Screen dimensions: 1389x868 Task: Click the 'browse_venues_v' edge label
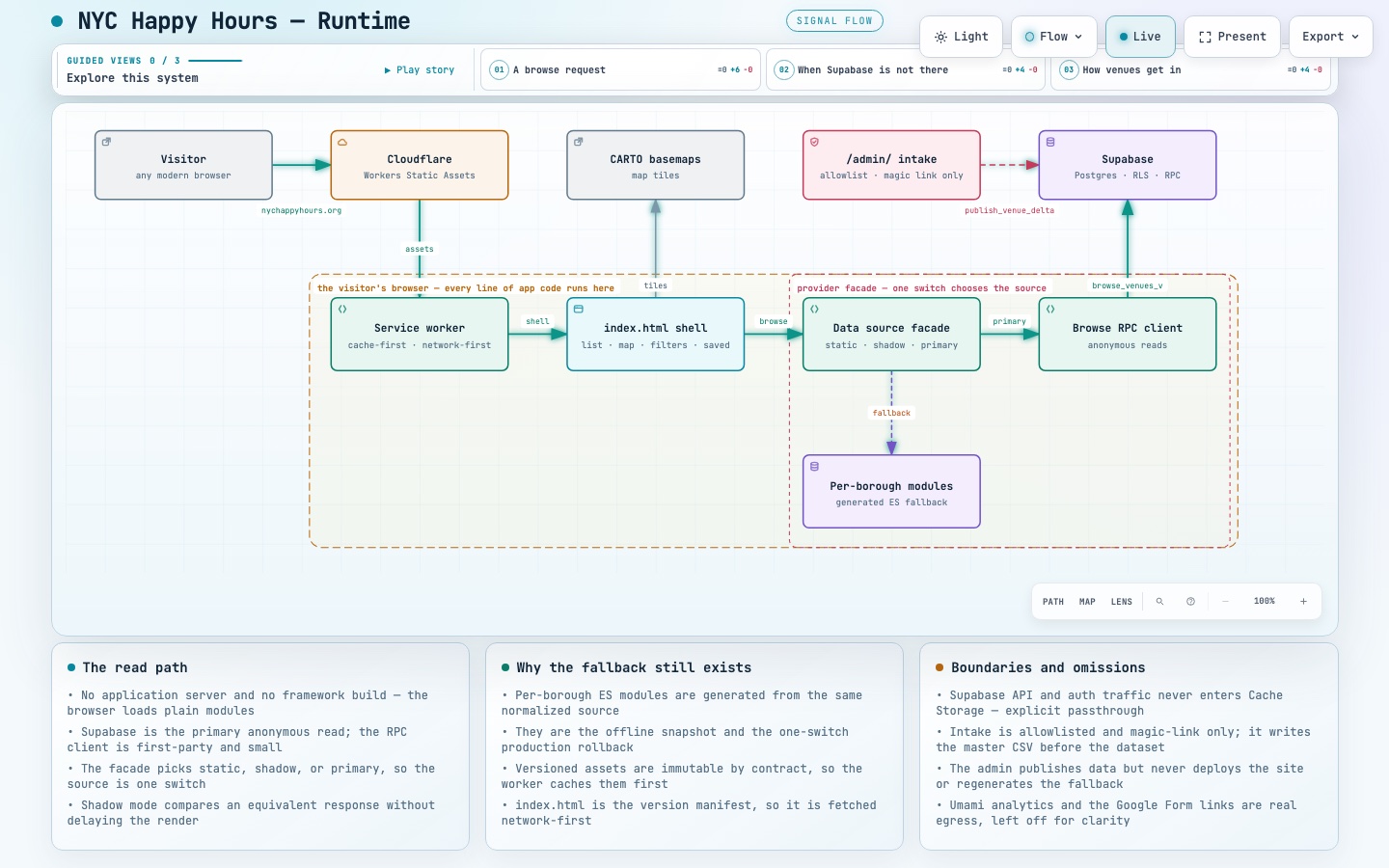coord(1128,285)
